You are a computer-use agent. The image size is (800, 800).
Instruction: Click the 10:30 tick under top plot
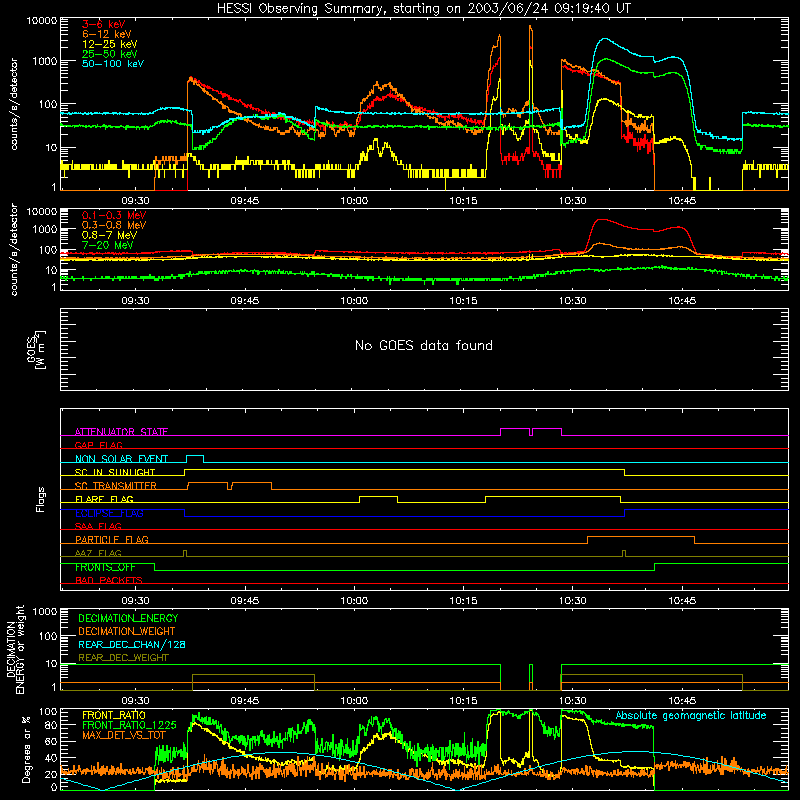pyautogui.click(x=572, y=201)
